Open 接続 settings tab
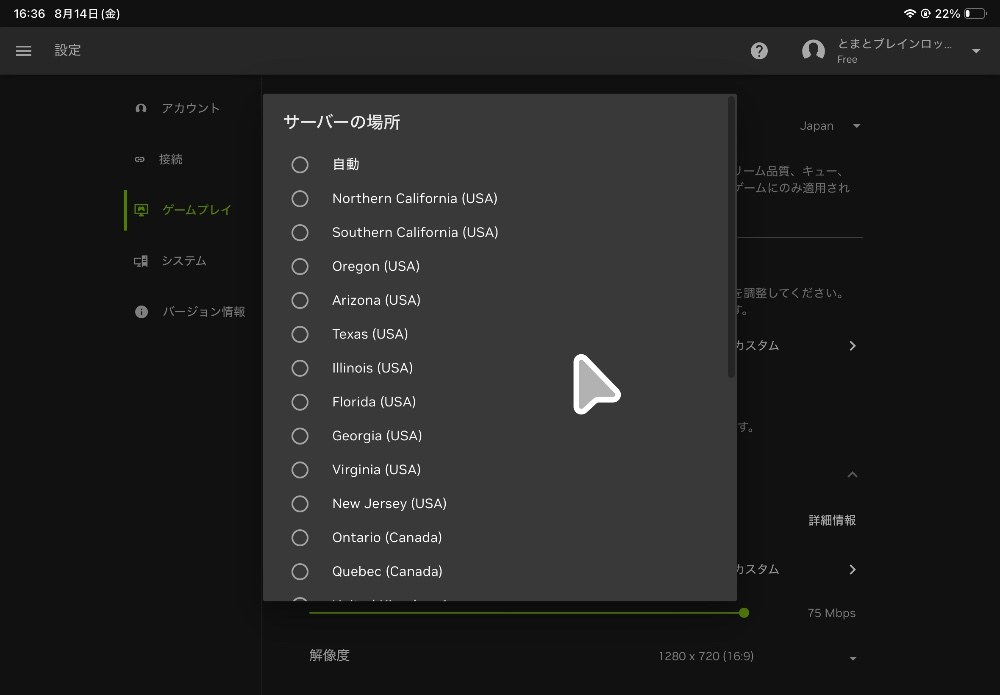The image size is (1000, 695). (x=190, y=159)
